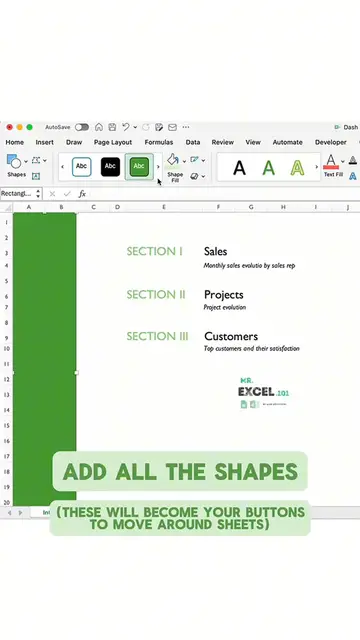Open the Insert ribbon tab
Image resolution: width=360 pixels, height=640 pixels.
44,142
